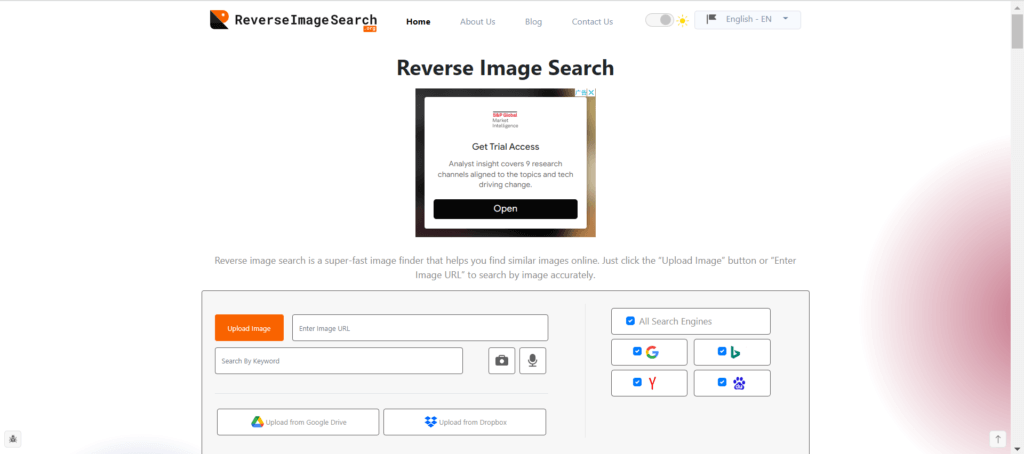This screenshot has width=1024, height=454.
Task: Open the Contact Us page
Action: 592,22
